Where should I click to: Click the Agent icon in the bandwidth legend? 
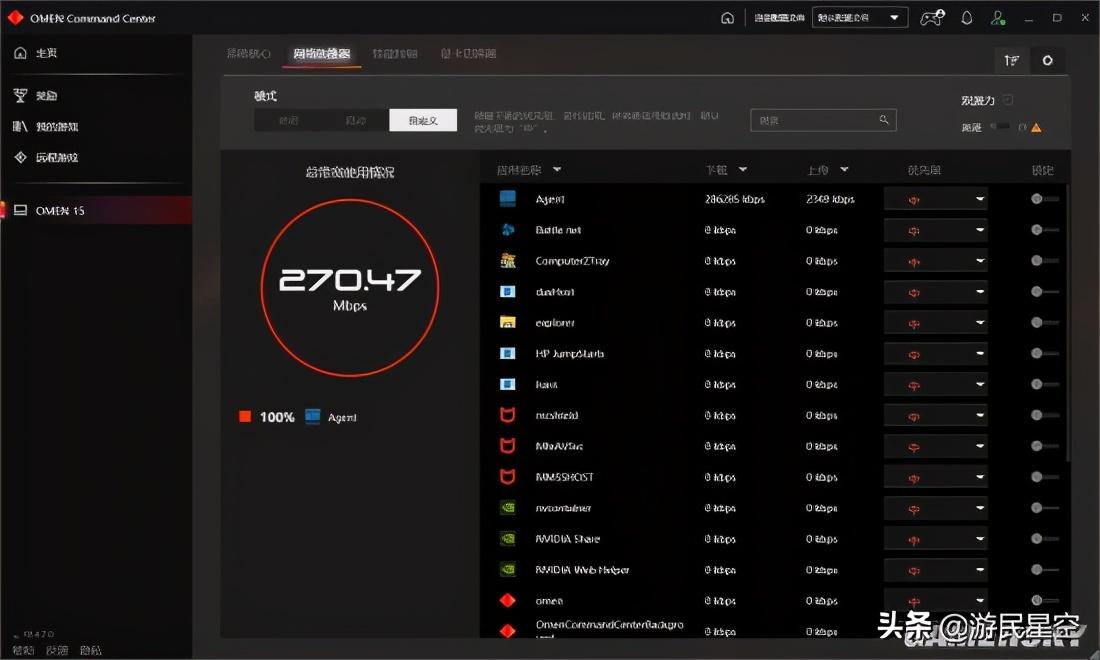point(313,417)
